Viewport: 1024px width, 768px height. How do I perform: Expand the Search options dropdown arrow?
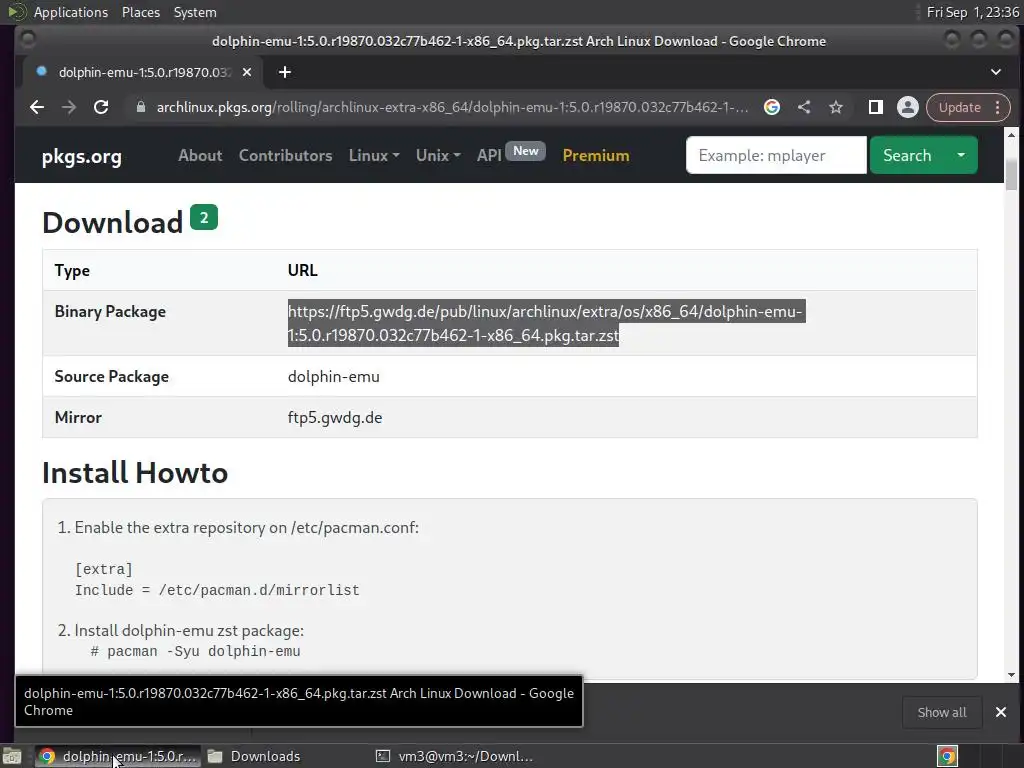(961, 155)
